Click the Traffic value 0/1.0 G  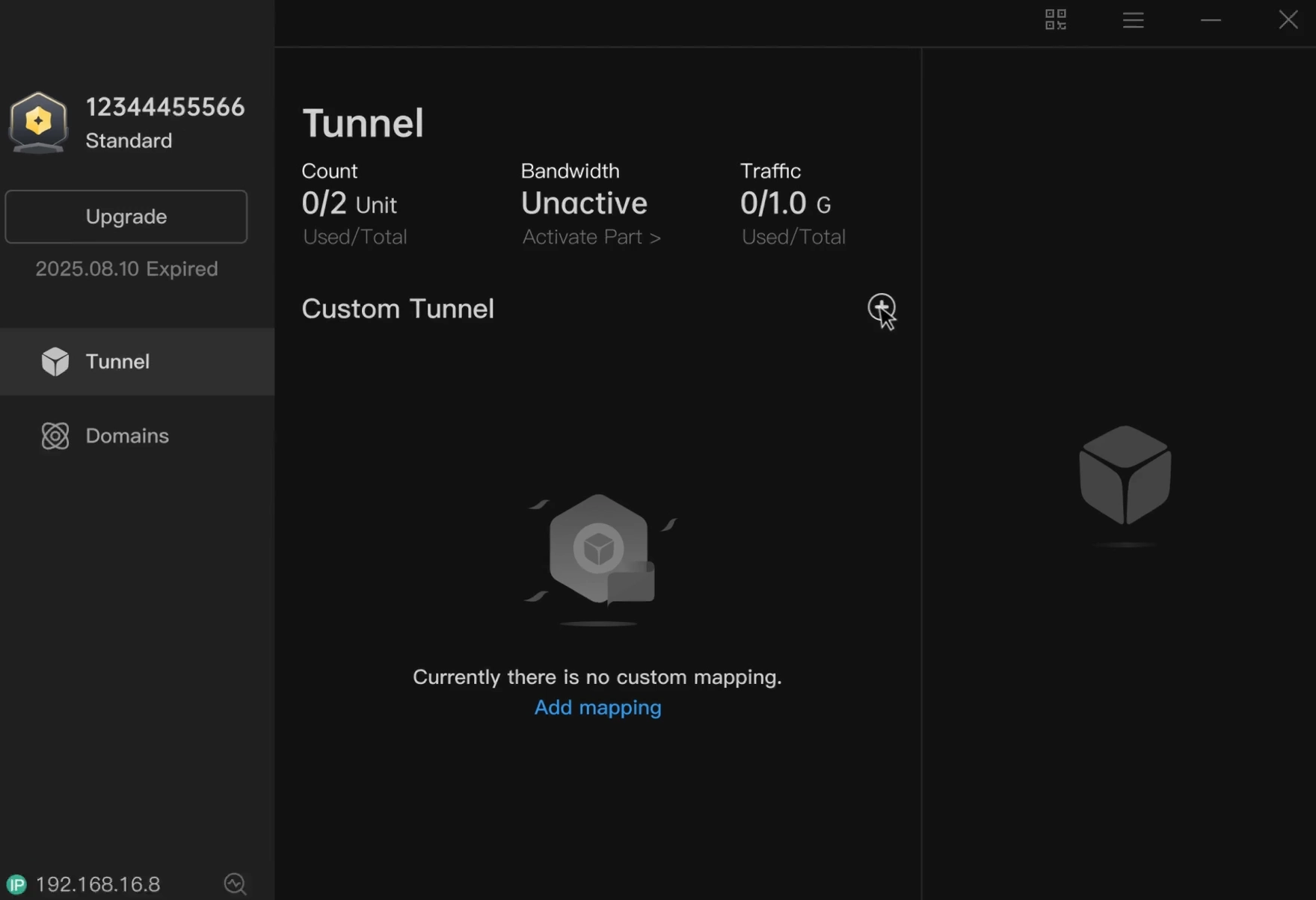coord(785,203)
